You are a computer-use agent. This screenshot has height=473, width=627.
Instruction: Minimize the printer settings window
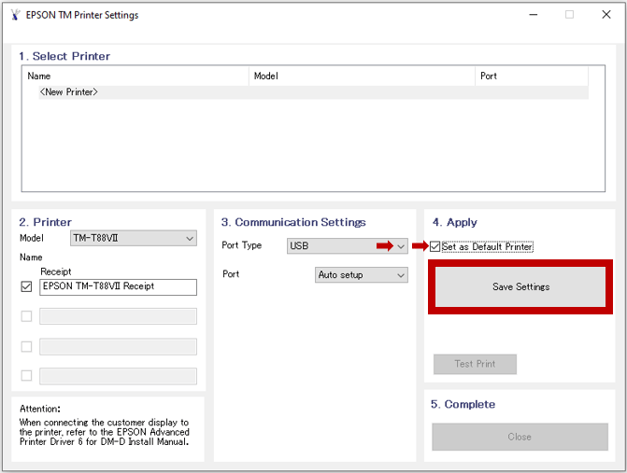(533, 15)
